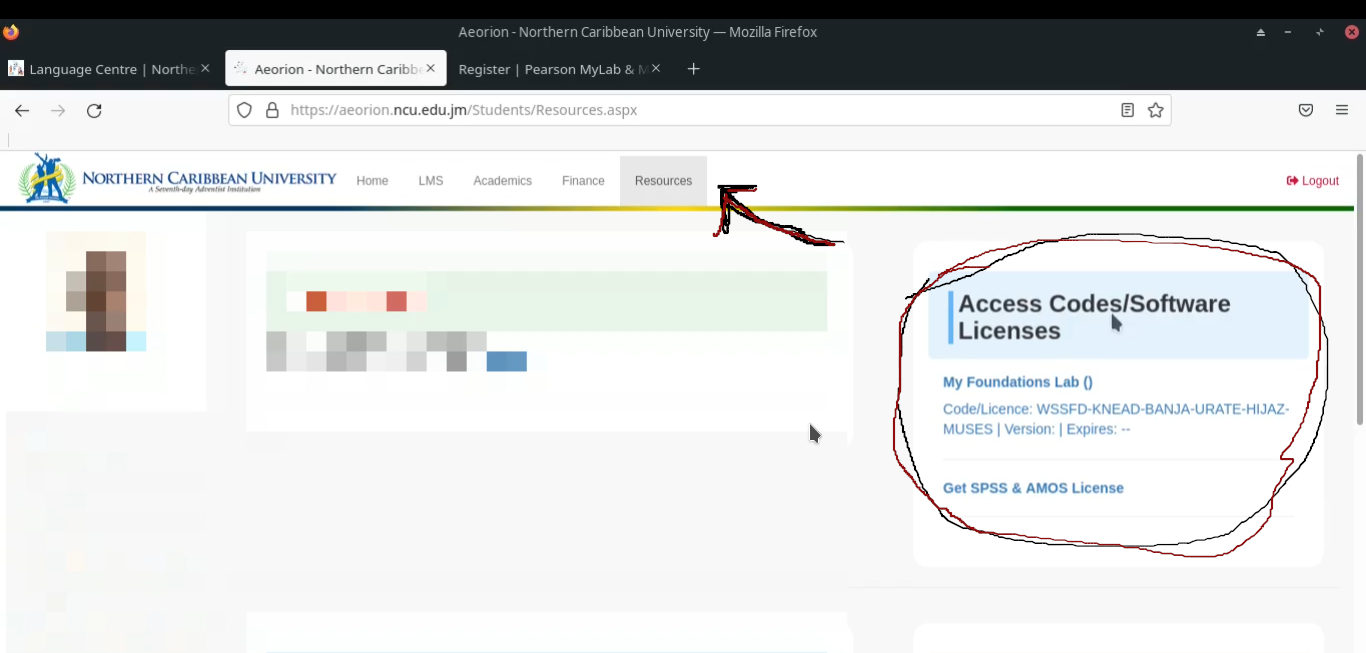Image resolution: width=1366 pixels, height=653 pixels.
Task: Open the padlock site security info
Action: click(272, 110)
